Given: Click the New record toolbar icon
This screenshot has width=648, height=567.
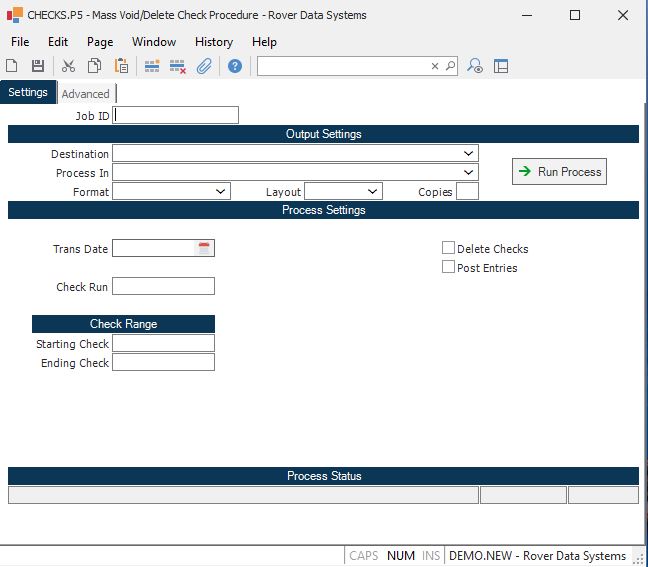Looking at the screenshot, I should point(12,66).
